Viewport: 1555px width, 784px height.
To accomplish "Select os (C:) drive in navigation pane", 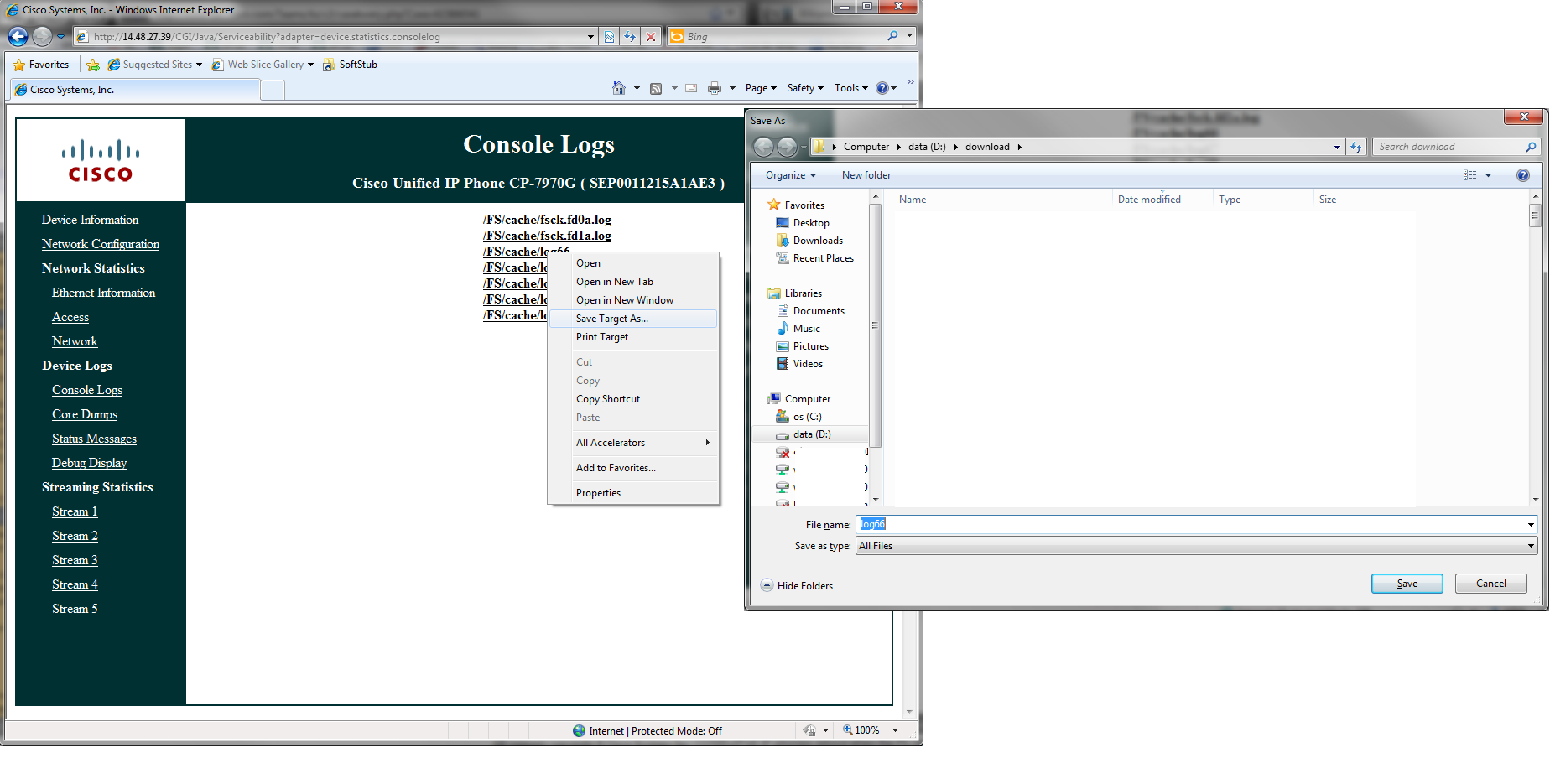I will (798, 417).
